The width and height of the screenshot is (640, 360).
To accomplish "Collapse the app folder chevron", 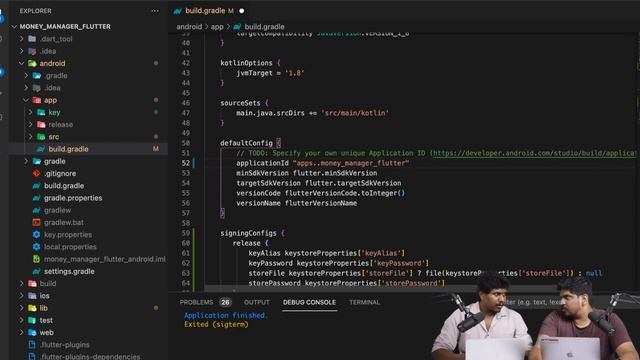I will pos(26,100).
